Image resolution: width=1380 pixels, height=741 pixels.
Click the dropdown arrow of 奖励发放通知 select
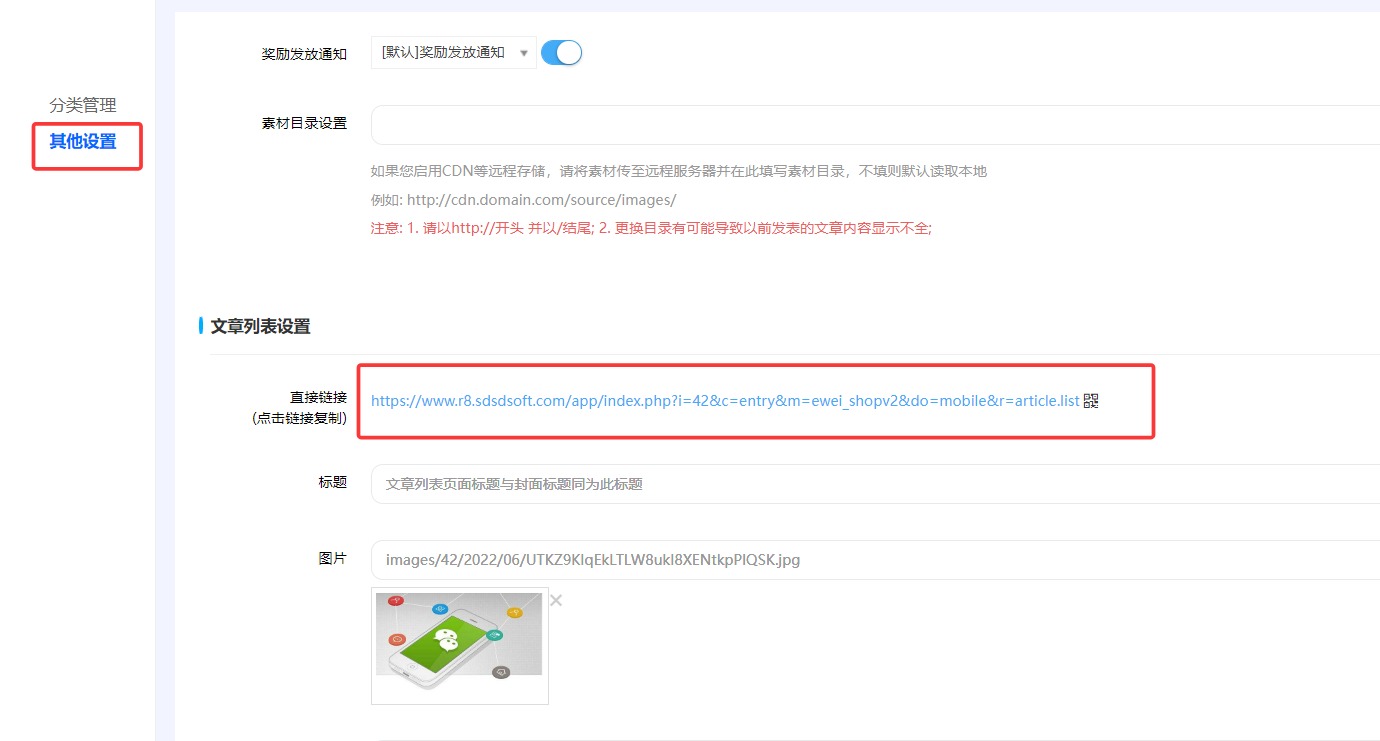click(524, 53)
